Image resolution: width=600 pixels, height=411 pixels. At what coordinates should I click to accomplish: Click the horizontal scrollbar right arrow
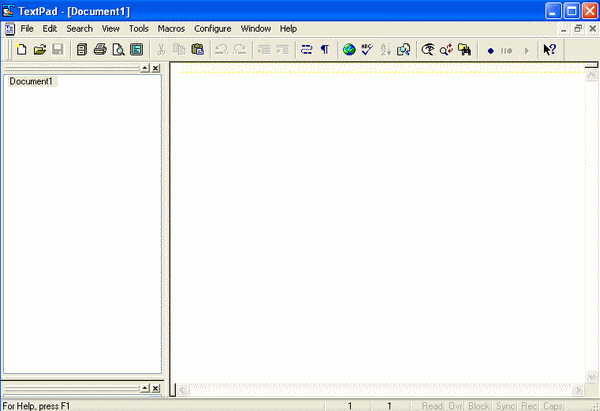[x=578, y=390]
